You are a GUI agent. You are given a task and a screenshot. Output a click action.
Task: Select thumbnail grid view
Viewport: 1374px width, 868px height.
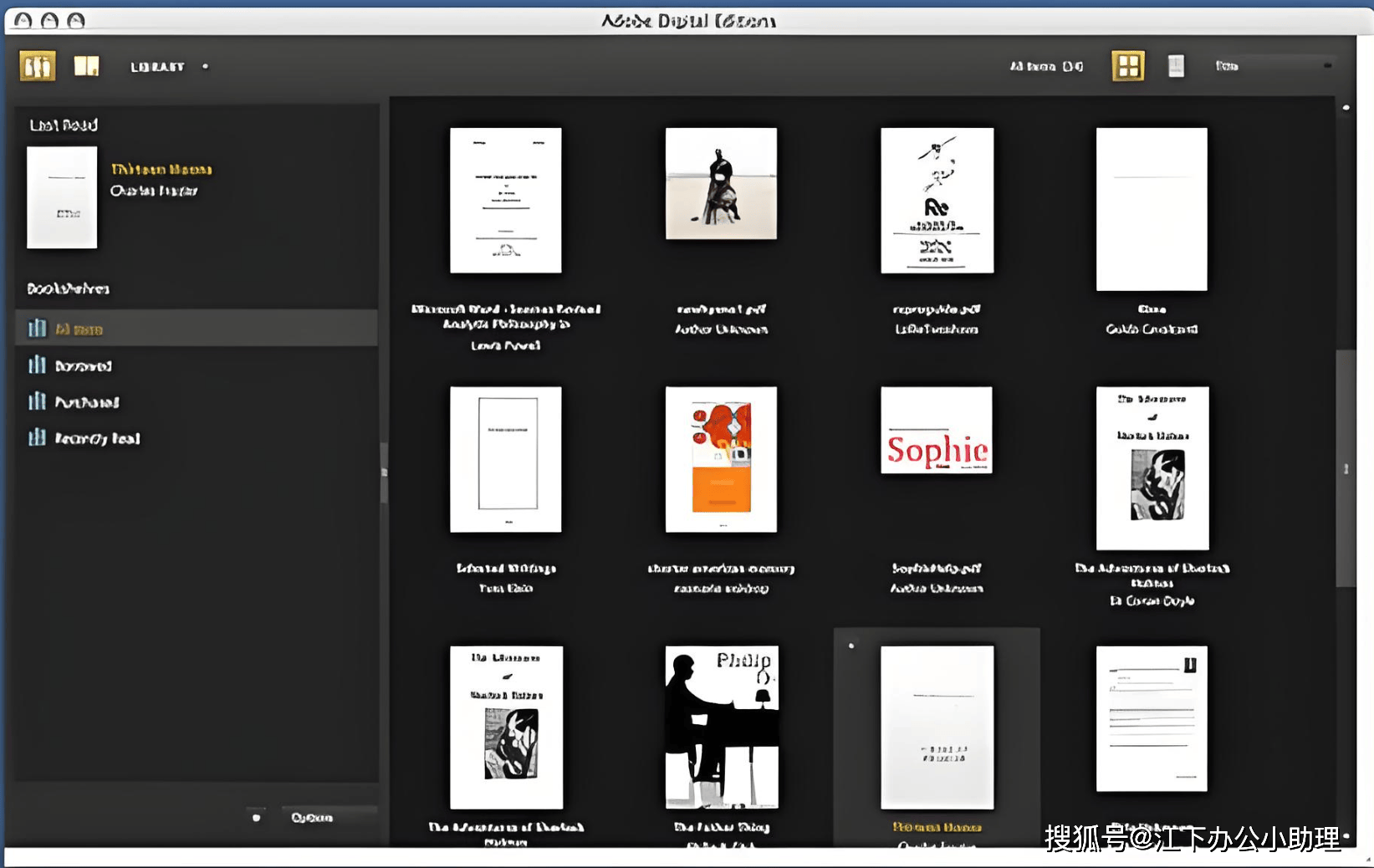coord(1127,66)
